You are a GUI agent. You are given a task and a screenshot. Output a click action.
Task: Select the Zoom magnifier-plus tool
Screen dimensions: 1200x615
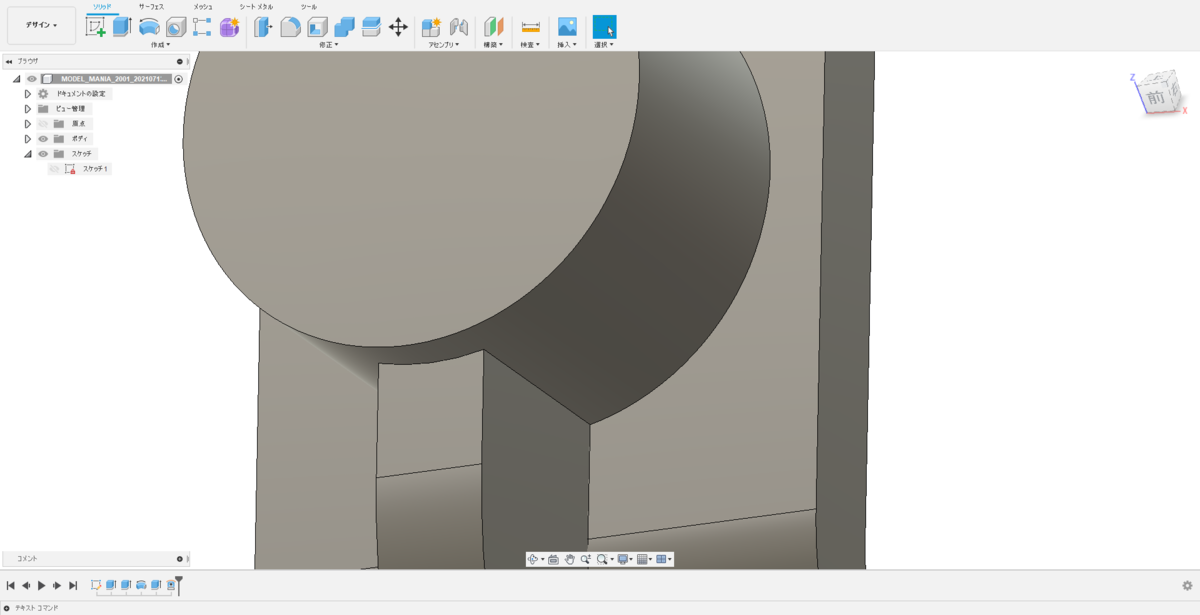coord(585,559)
